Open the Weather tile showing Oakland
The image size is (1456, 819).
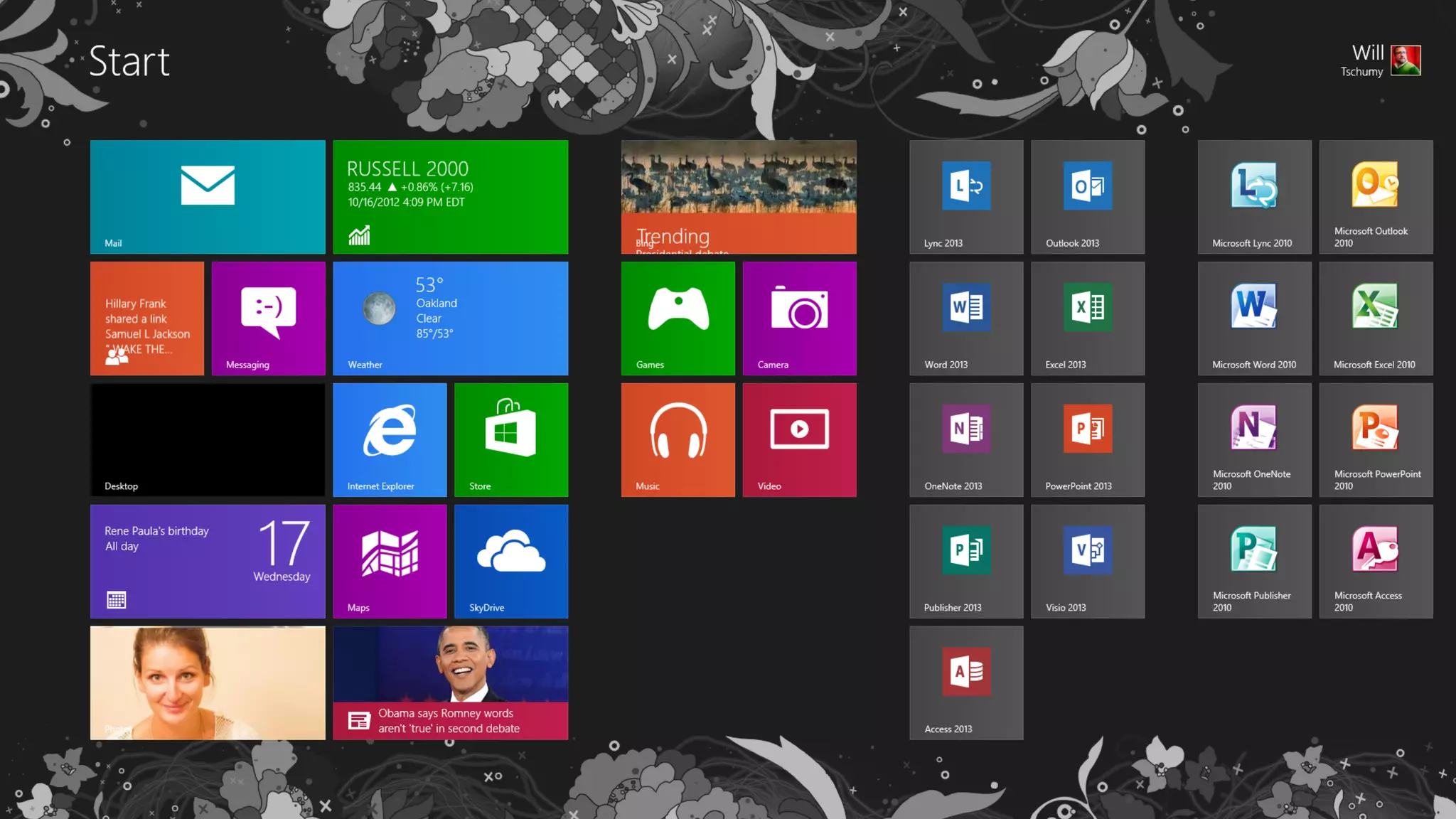coord(450,318)
